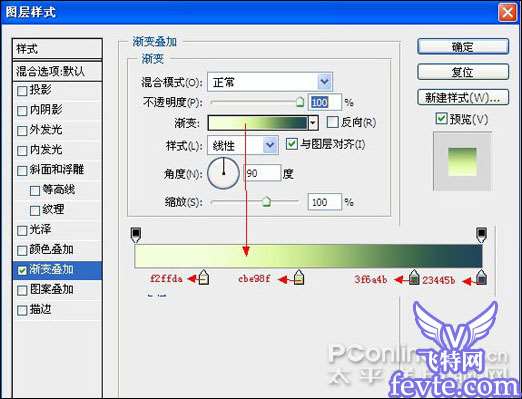Enable the 内发光 checkbox
Viewport: 522px width, 399px height.
(x=22, y=151)
